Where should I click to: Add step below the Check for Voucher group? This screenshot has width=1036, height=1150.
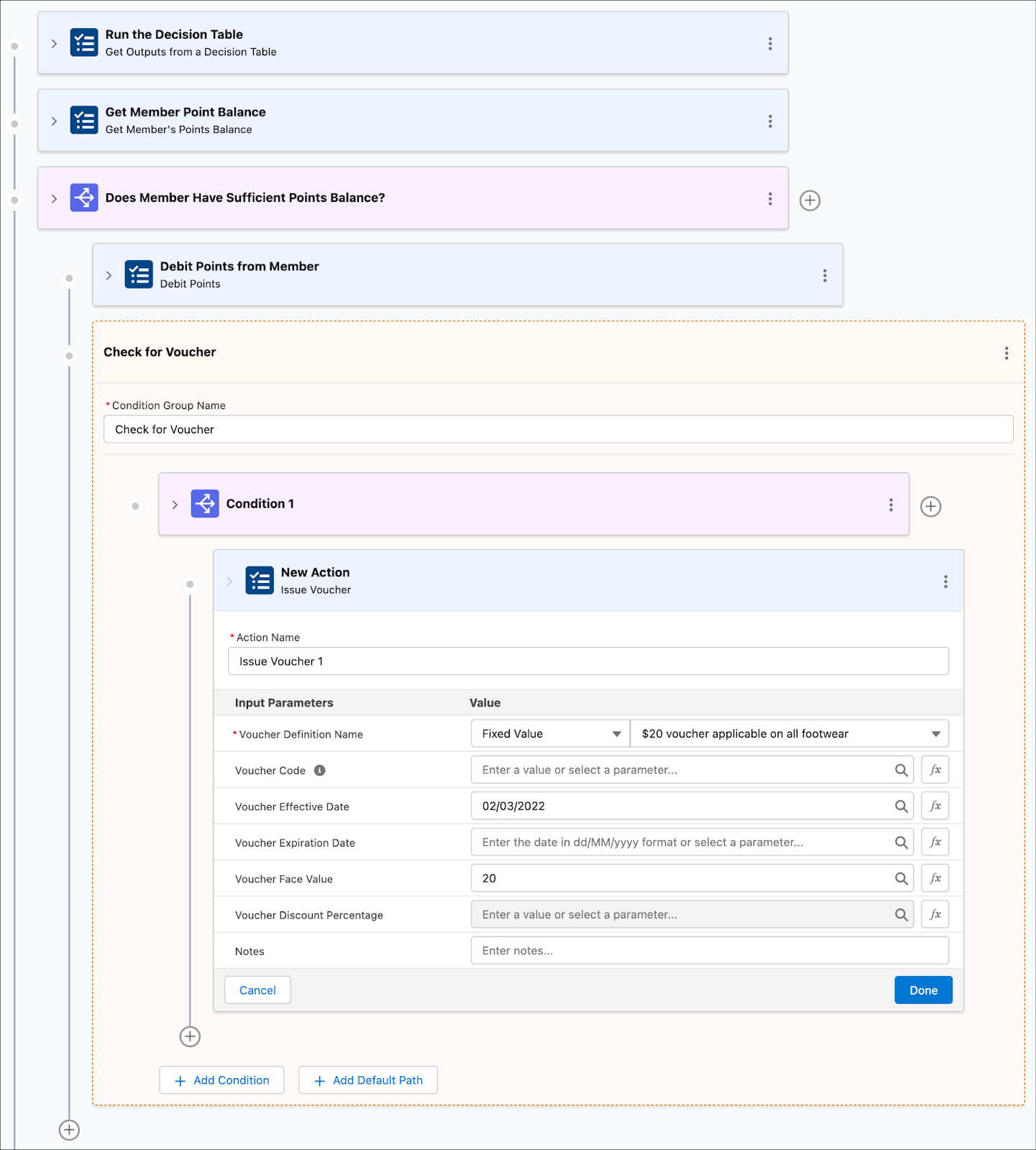[69, 1130]
